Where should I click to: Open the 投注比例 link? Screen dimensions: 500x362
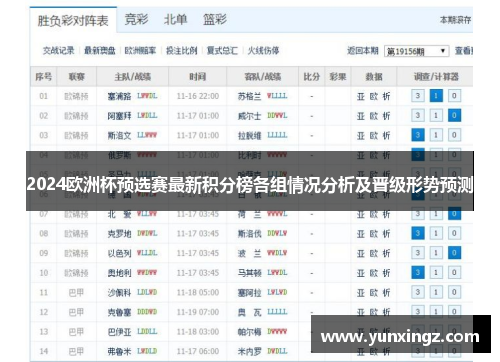coord(181,51)
